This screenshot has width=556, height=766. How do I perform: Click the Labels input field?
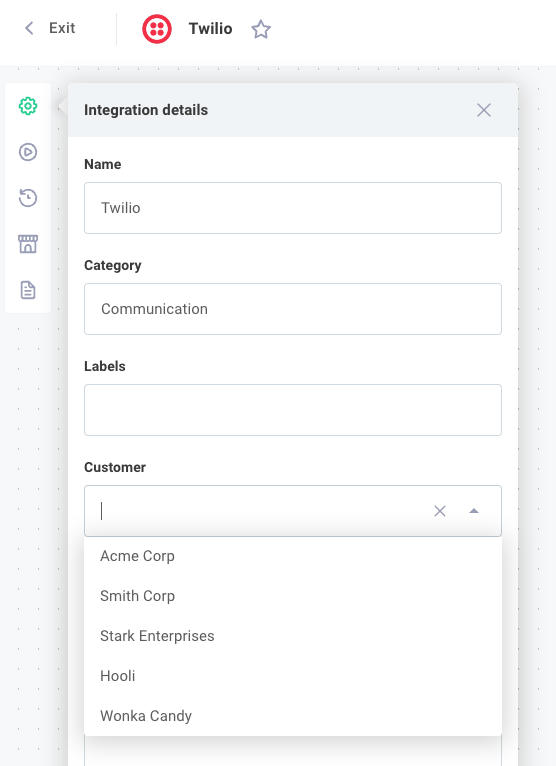click(293, 410)
